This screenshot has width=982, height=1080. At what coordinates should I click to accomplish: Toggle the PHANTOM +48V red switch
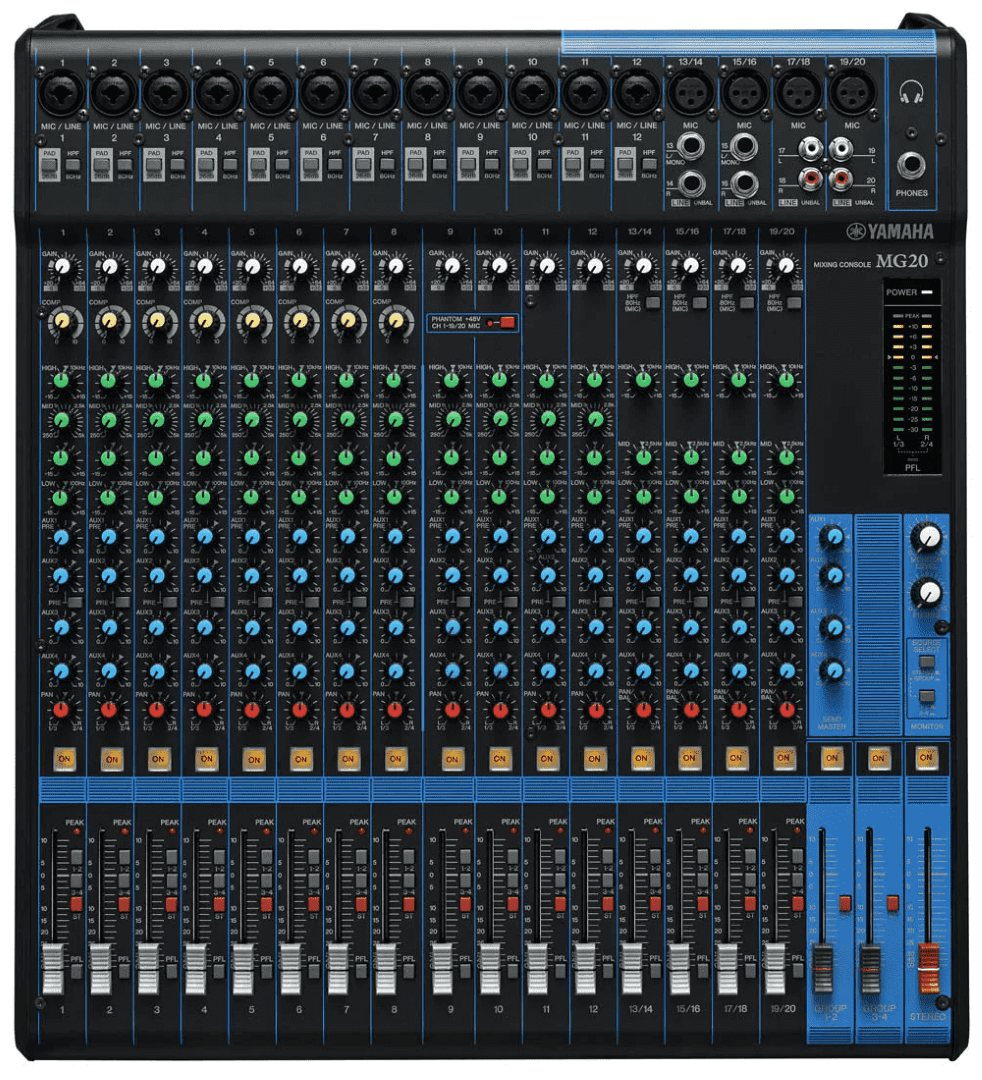point(506,322)
